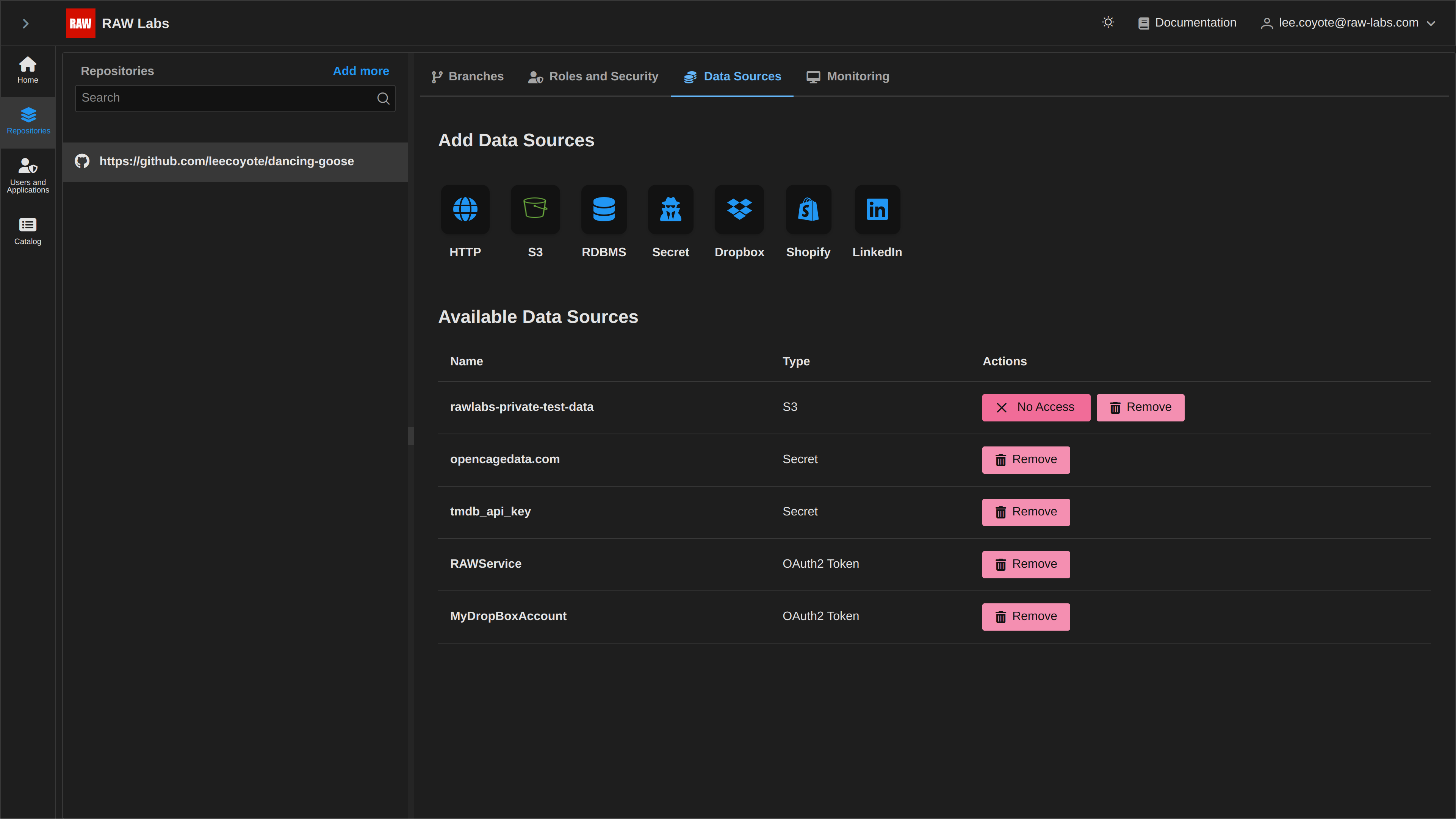Click the MyDropBoxAccount name
Screen dimensions: 1456x819
(508, 616)
